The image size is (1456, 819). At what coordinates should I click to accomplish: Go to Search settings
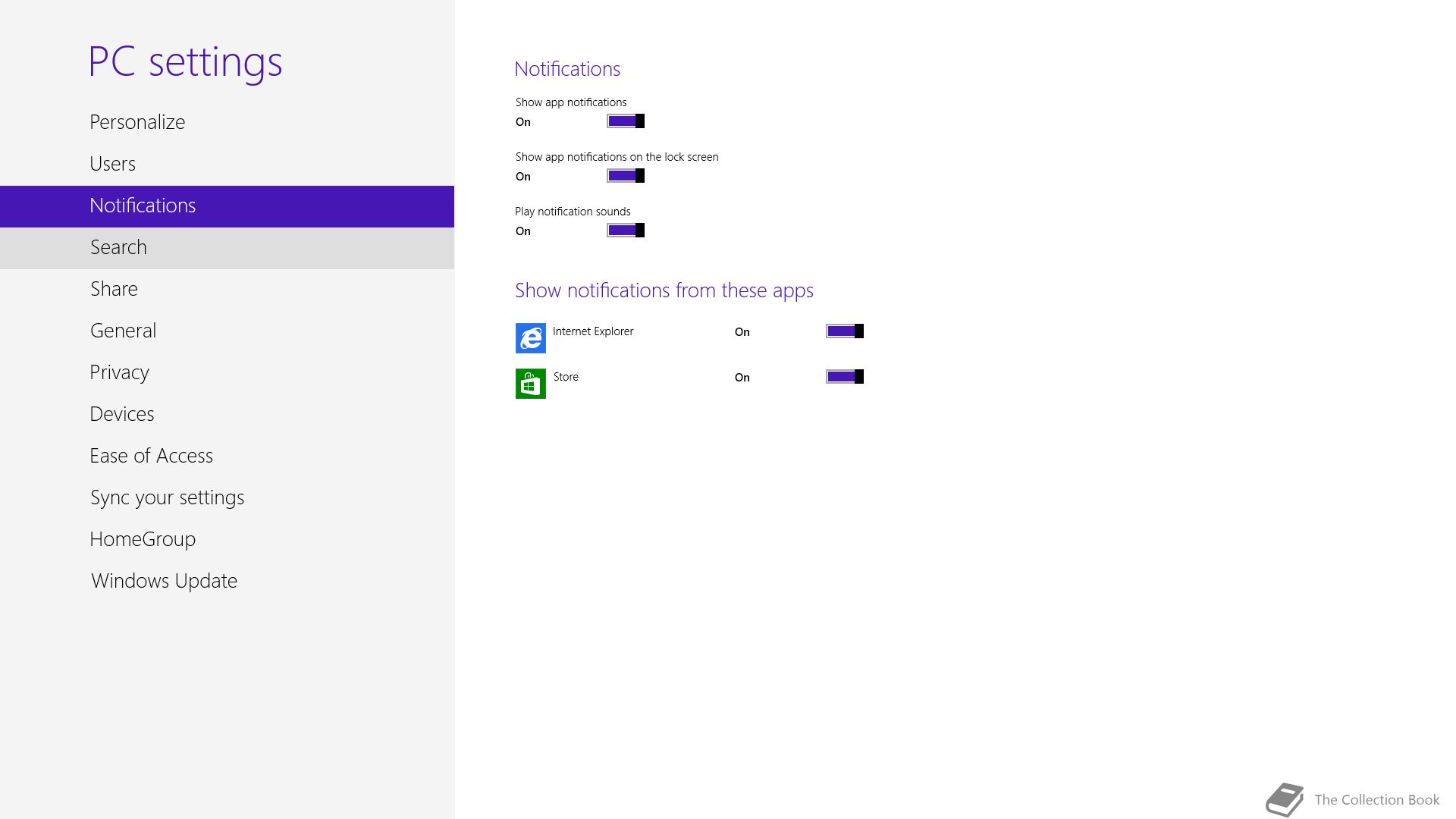click(227, 248)
